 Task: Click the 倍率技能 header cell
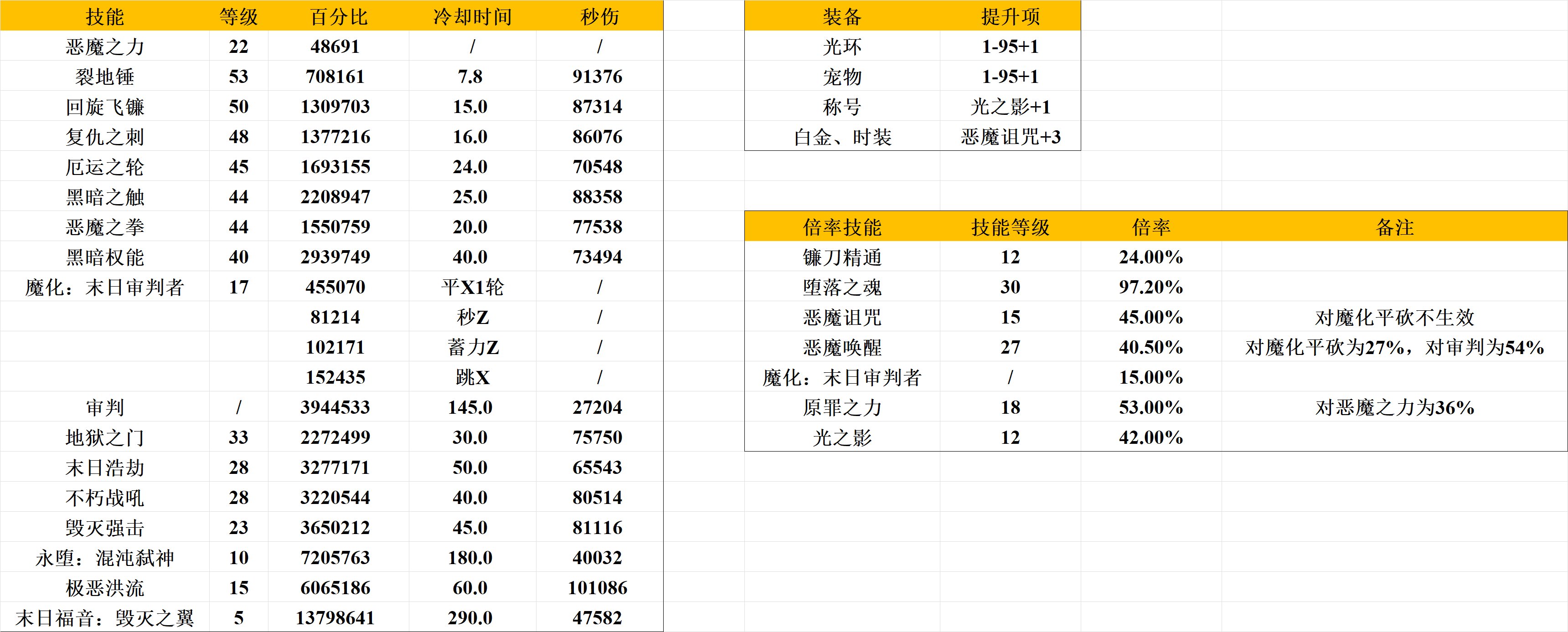point(842,227)
